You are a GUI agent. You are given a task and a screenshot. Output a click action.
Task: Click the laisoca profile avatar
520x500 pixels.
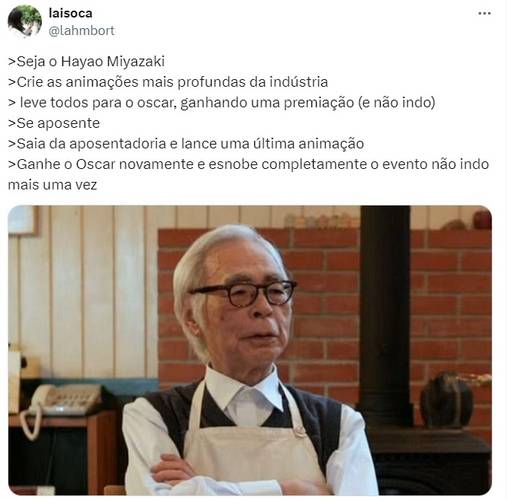tap(25, 21)
